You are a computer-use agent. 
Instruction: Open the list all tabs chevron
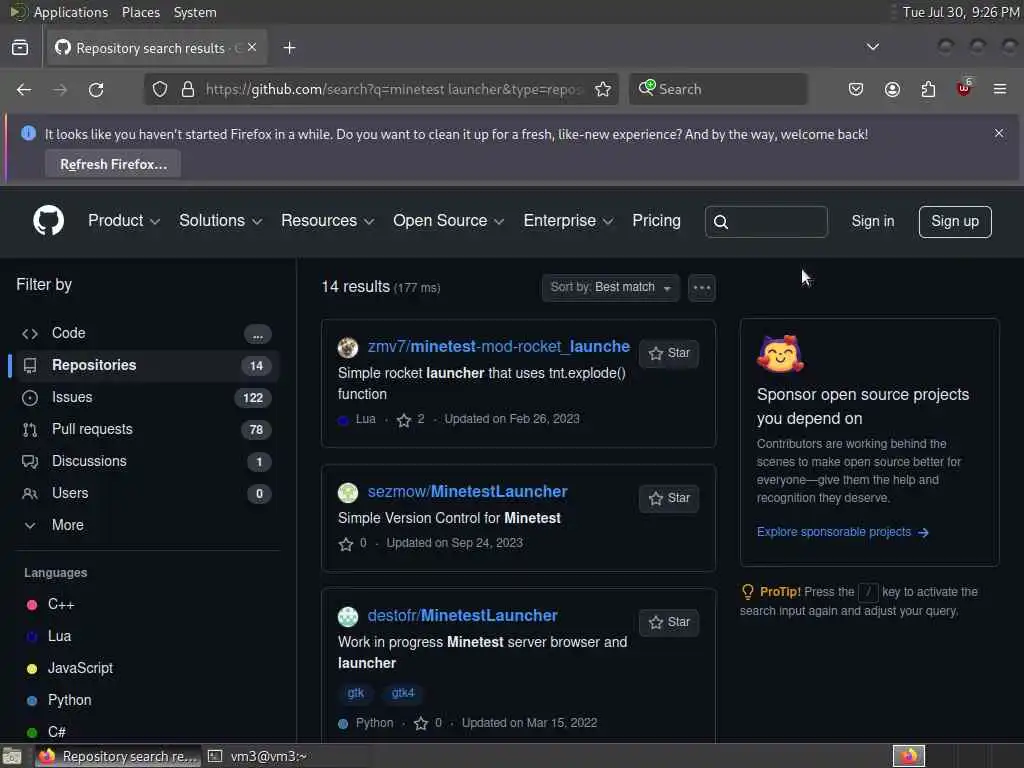872,47
